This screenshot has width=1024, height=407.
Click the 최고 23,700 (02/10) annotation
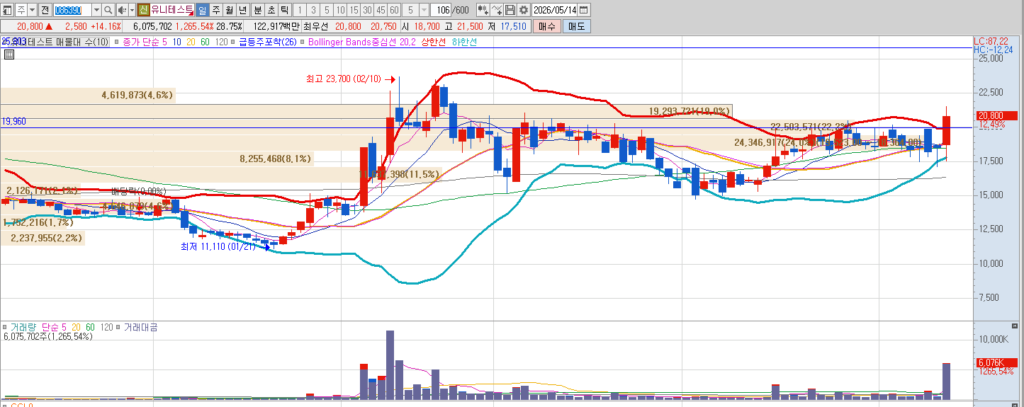(x=345, y=80)
